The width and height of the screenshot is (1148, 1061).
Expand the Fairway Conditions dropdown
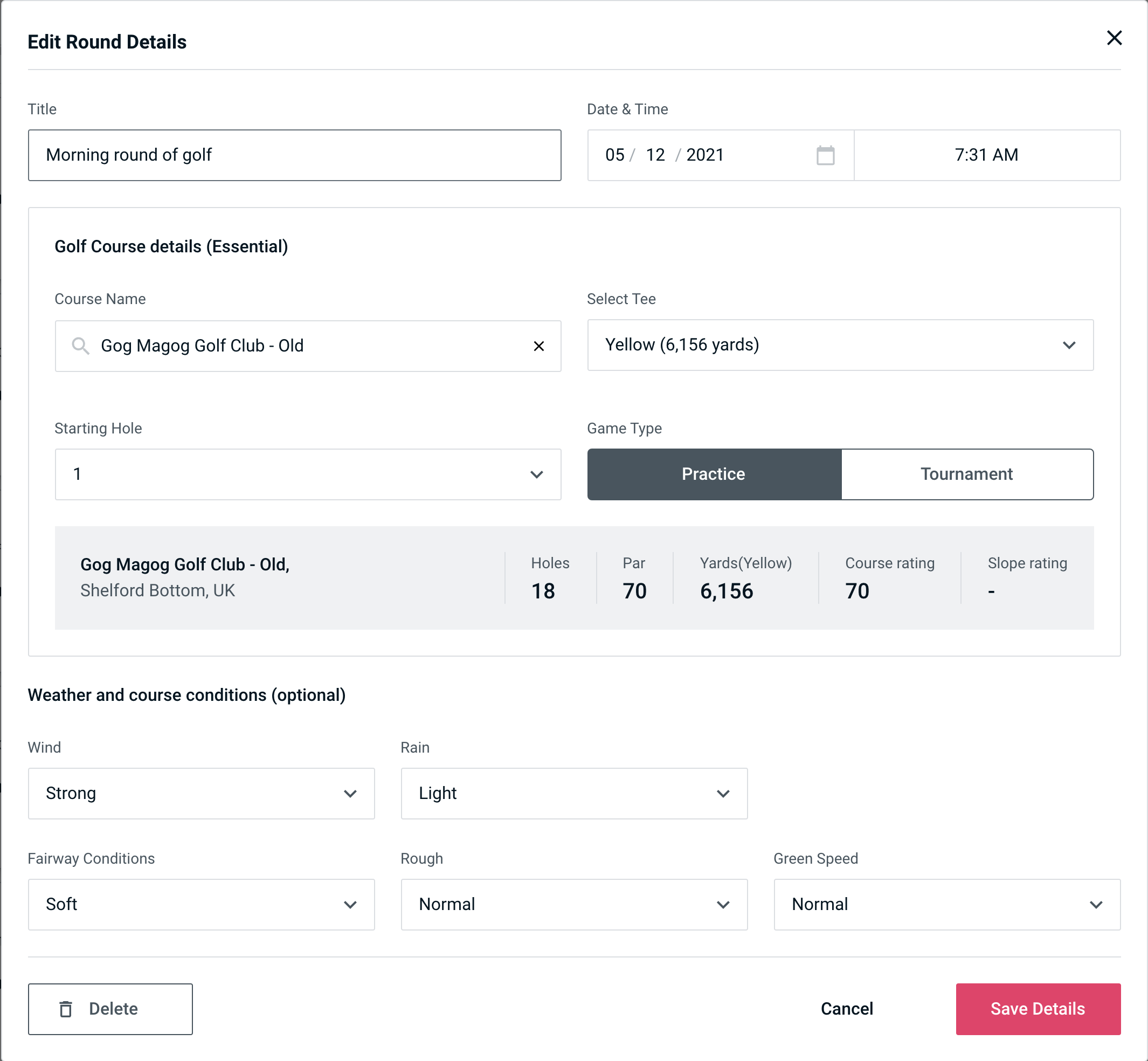tap(201, 904)
